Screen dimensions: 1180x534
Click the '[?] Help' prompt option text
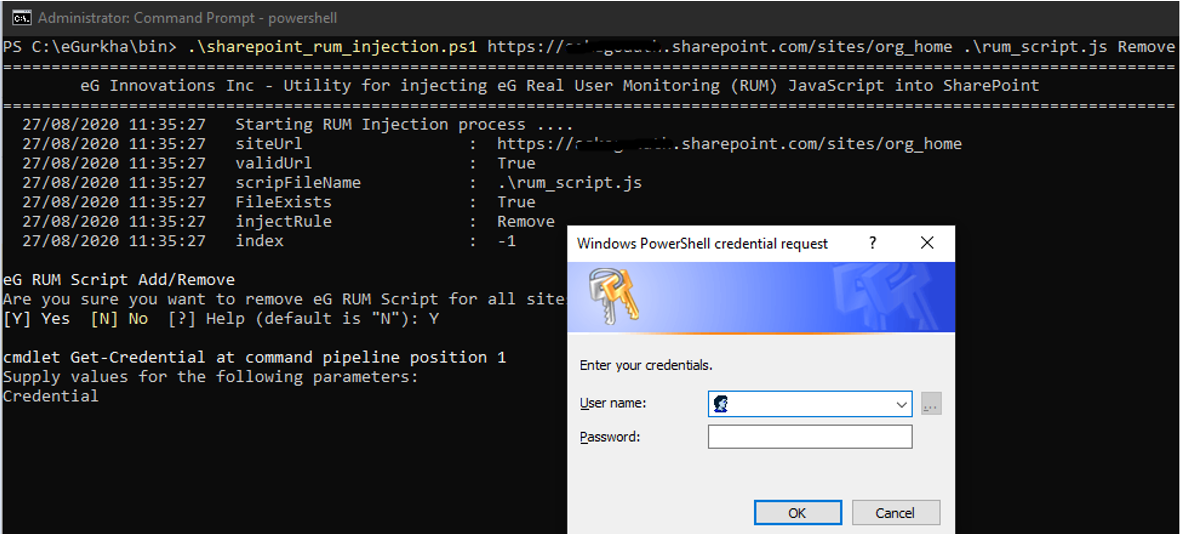[206, 319]
